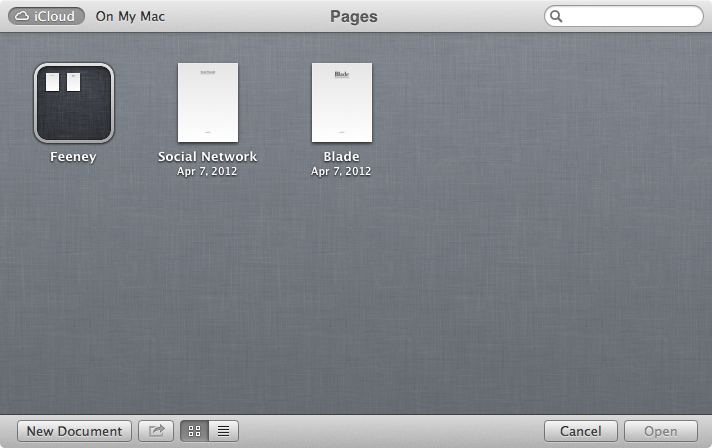
Task: Click the Open button
Action: coord(660,431)
